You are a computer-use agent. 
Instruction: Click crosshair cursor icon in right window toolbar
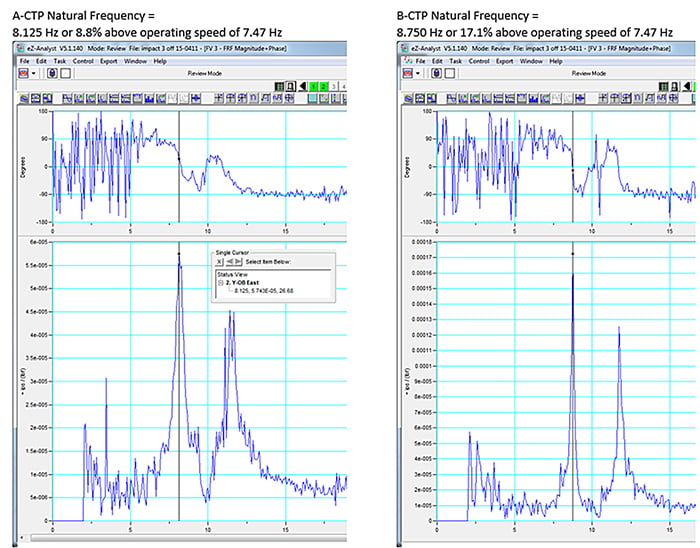click(603, 99)
